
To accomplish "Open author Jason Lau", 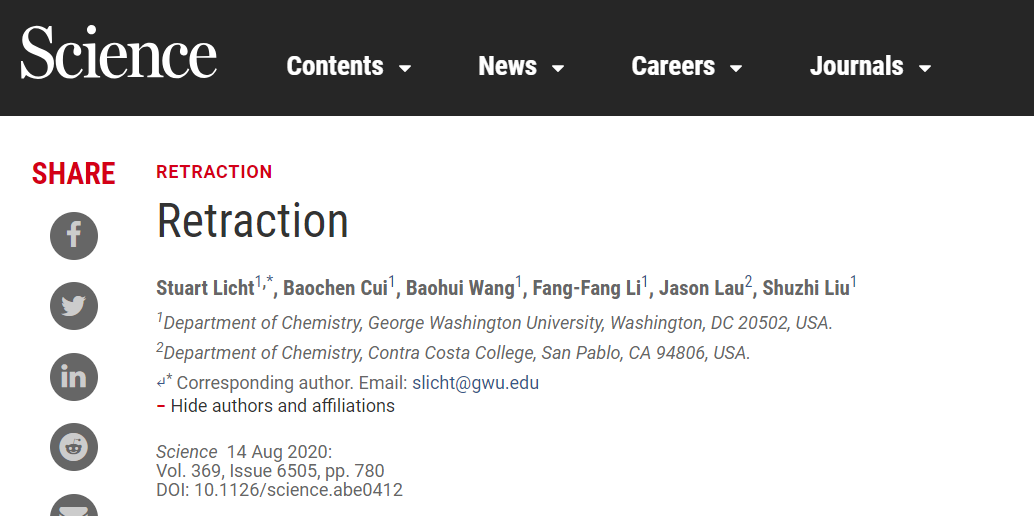I will click(701, 288).
